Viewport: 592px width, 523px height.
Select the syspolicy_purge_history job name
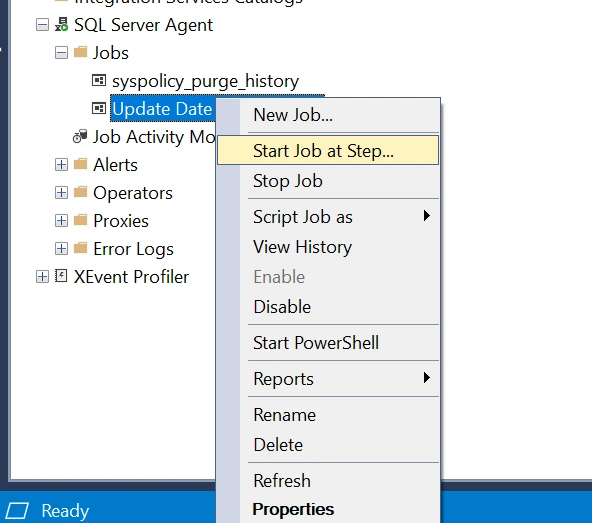click(205, 82)
